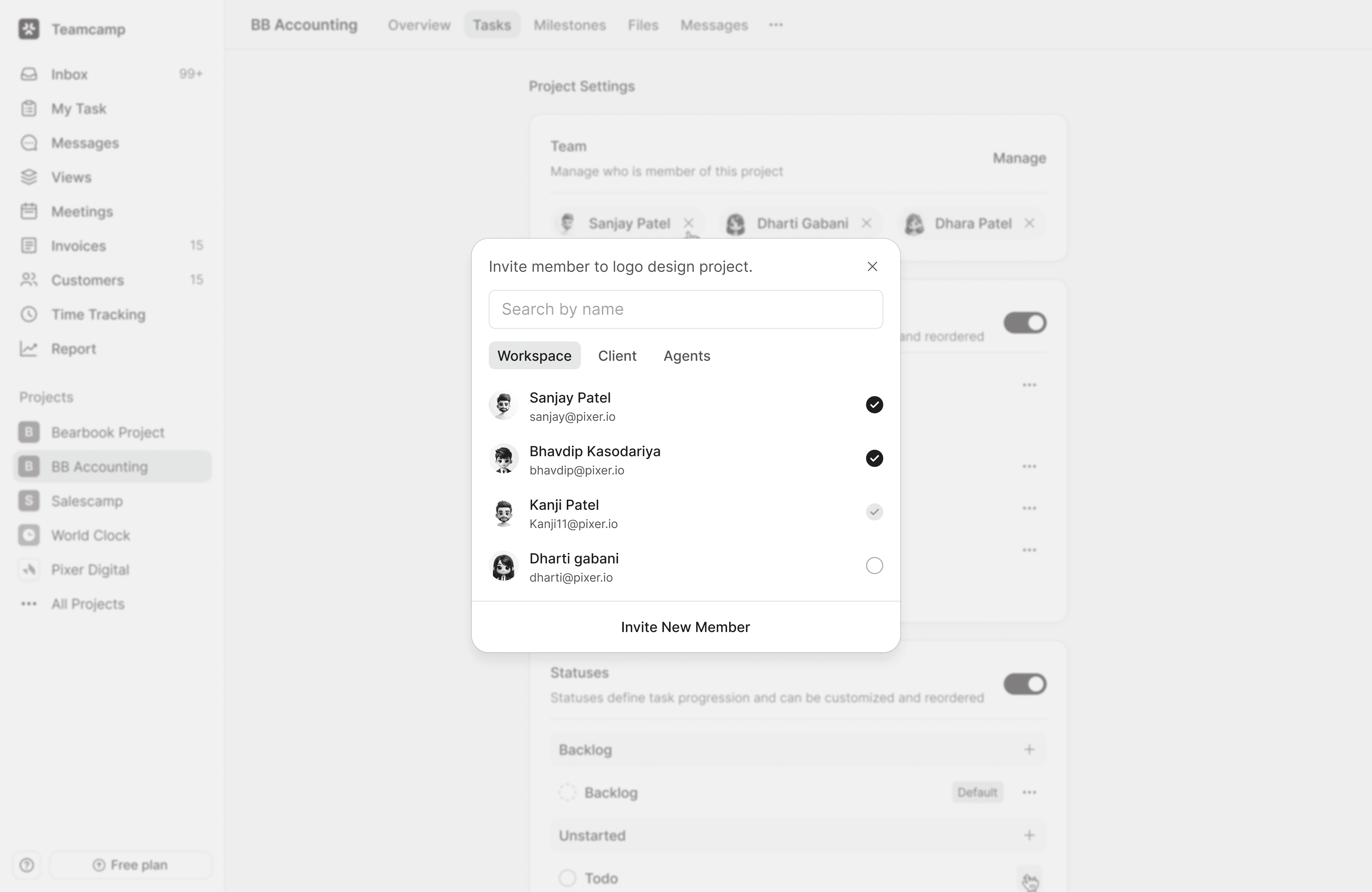Open the Backlog status options menu

[1030, 792]
